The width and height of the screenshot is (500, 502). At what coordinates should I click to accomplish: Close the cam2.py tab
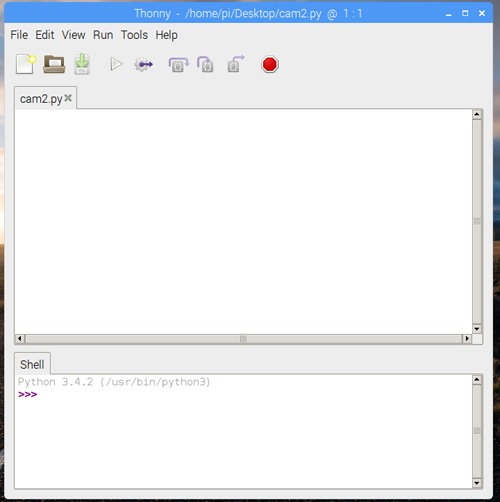click(68, 98)
